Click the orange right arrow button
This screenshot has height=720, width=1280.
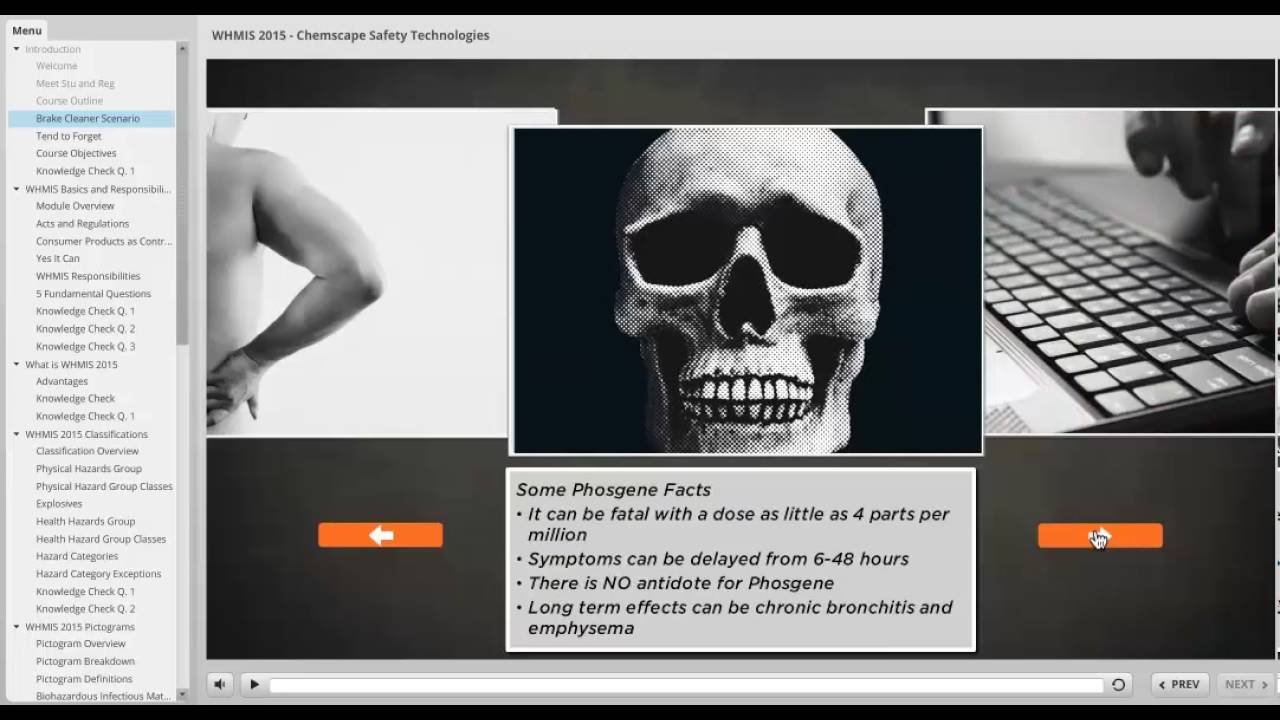point(1100,536)
